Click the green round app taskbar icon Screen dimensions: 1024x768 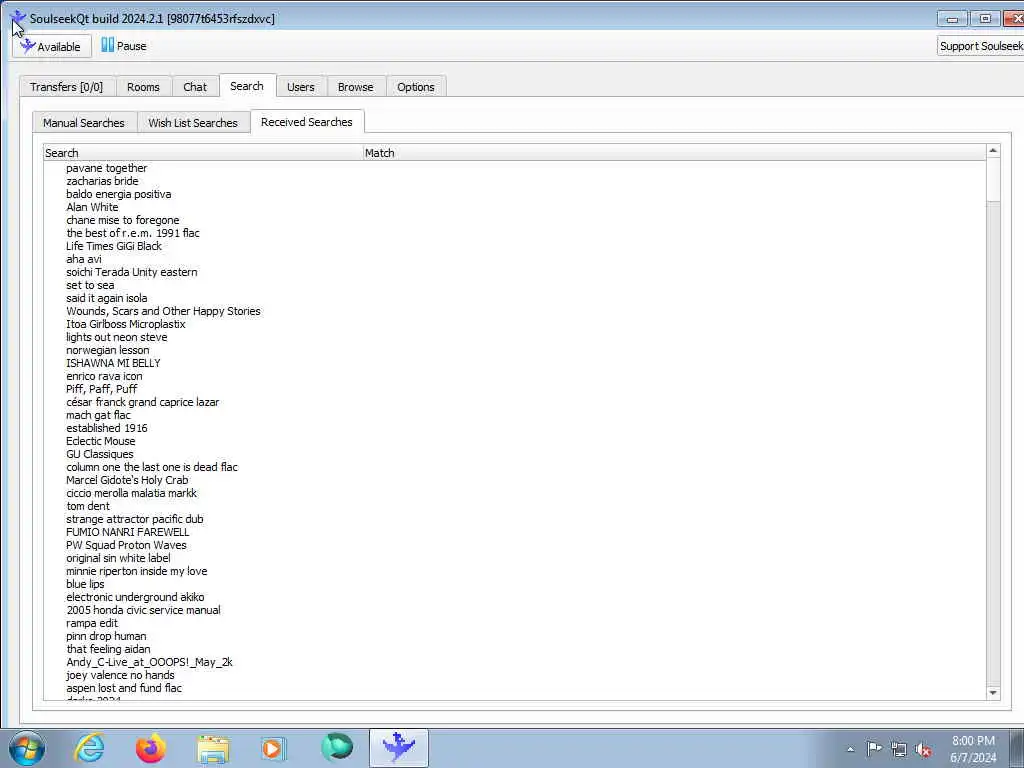336,747
